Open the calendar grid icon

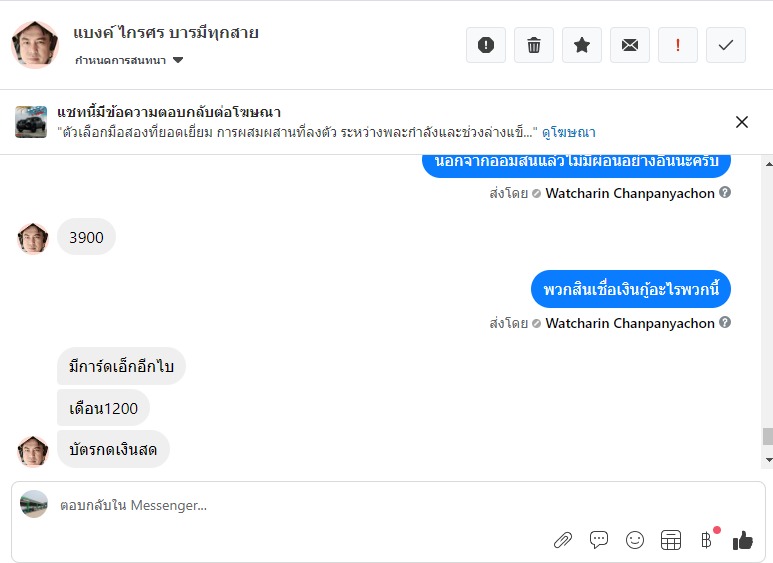click(671, 540)
